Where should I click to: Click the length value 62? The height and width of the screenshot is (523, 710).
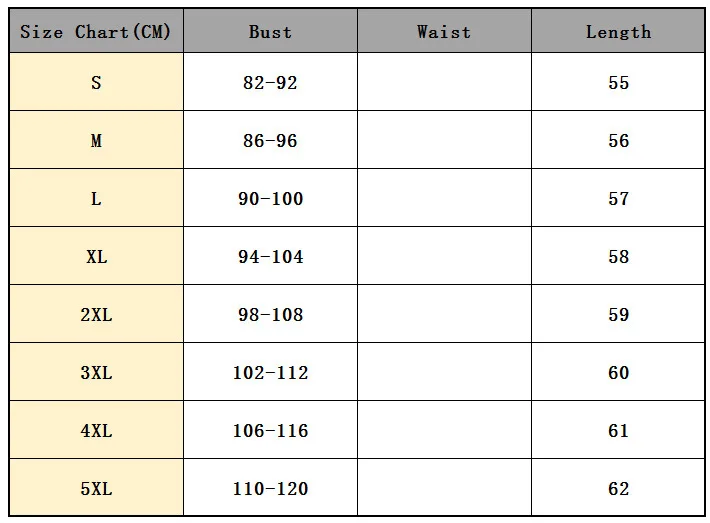point(618,489)
